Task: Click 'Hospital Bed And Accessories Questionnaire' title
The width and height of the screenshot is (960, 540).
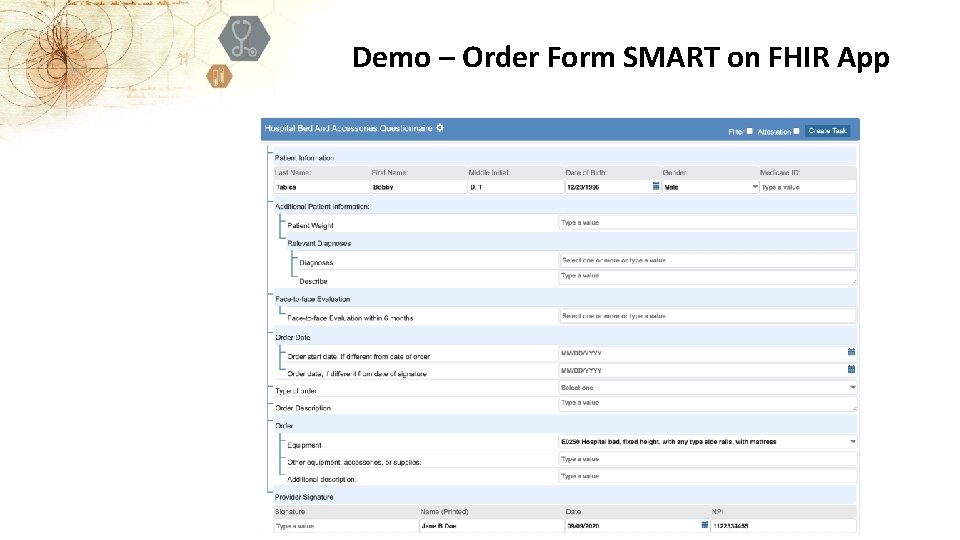Action: click(x=348, y=128)
